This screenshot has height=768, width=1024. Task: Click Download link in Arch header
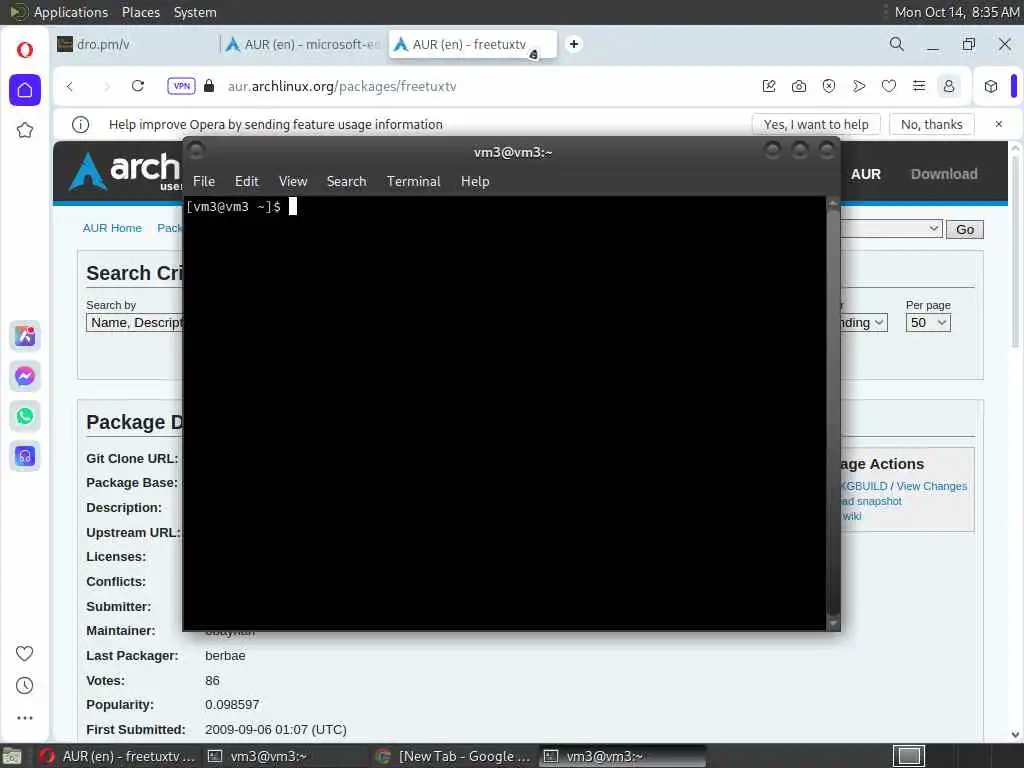point(944,174)
